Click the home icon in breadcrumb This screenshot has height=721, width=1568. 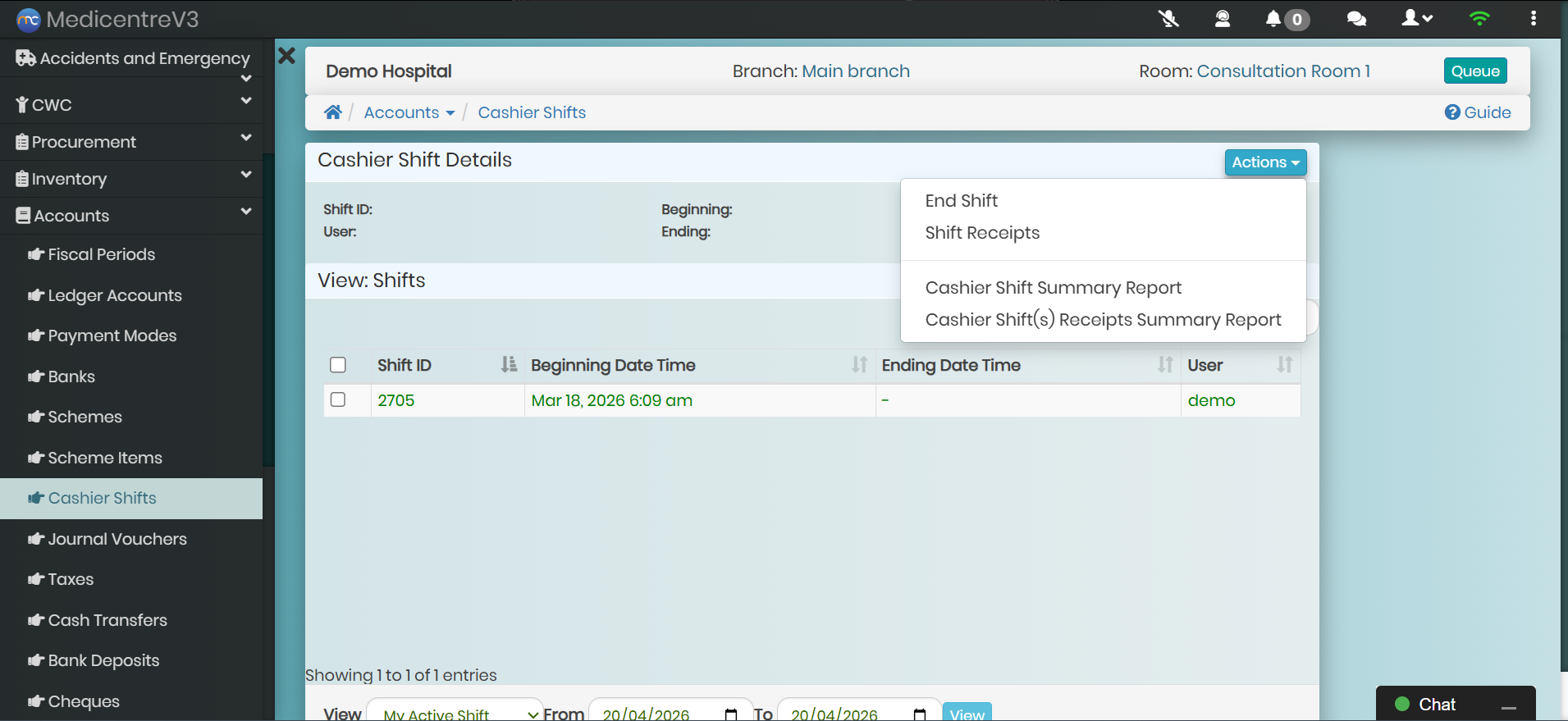(x=332, y=112)
